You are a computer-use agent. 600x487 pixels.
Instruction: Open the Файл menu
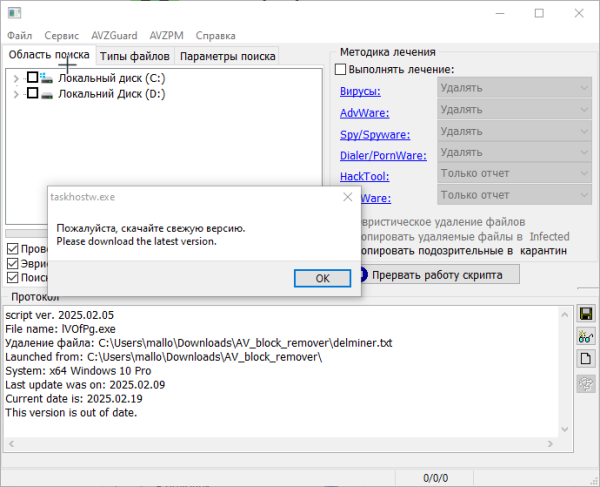[20, 36]
